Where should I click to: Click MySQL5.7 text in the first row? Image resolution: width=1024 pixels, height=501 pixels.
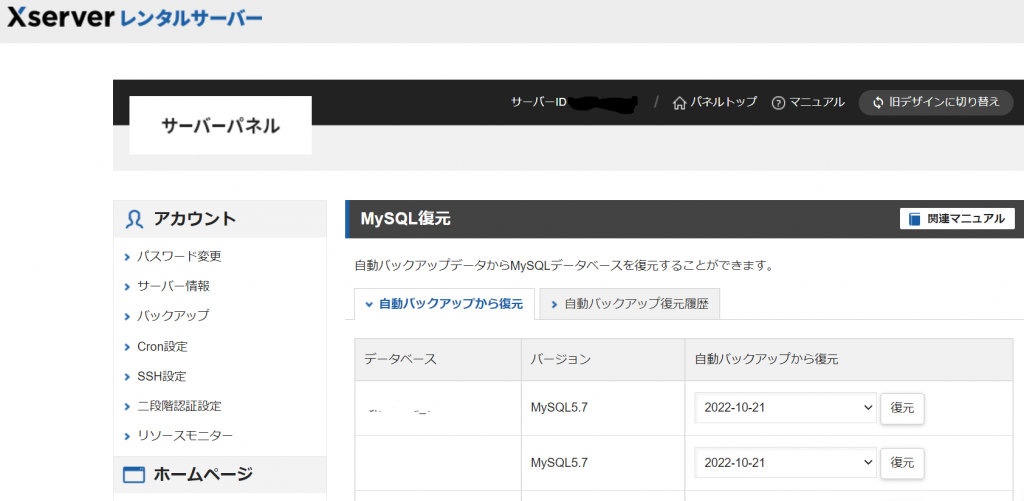pyautogui.click(x=559, y=408)
